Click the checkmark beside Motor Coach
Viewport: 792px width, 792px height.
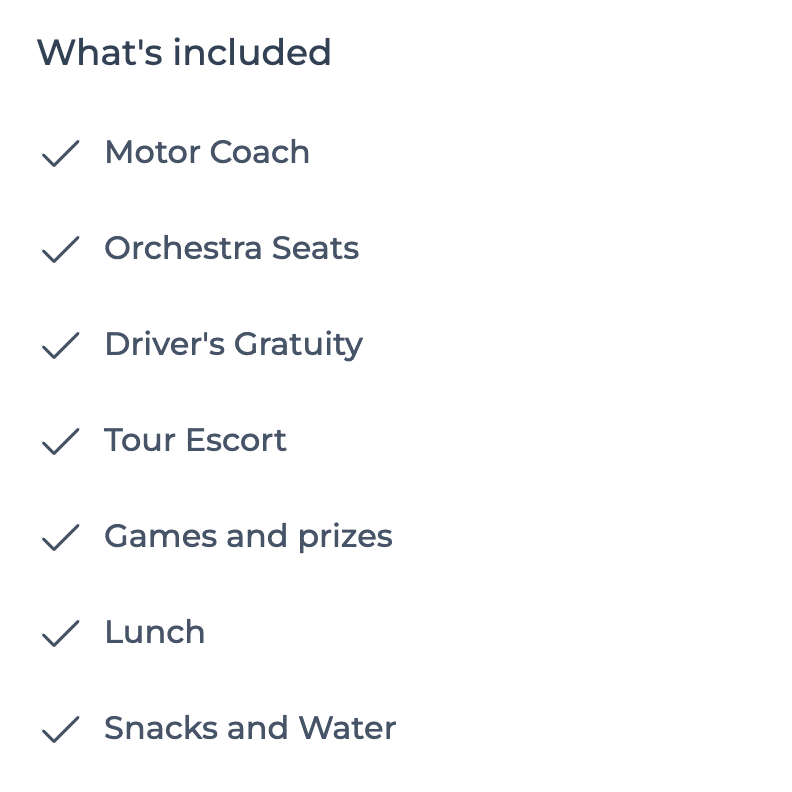(x=61, y=153)
